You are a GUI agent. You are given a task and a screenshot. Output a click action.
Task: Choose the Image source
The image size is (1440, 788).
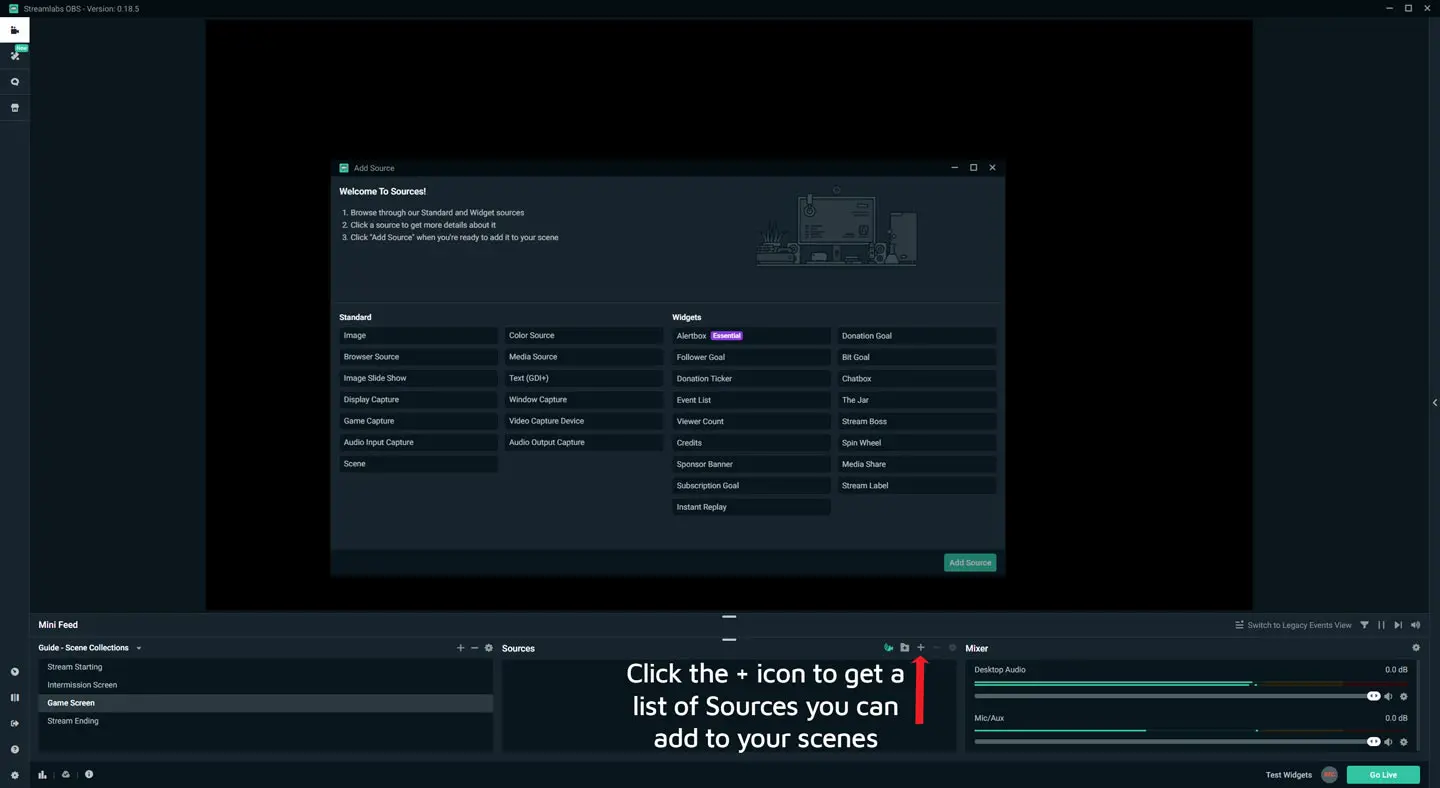point(418,336)
